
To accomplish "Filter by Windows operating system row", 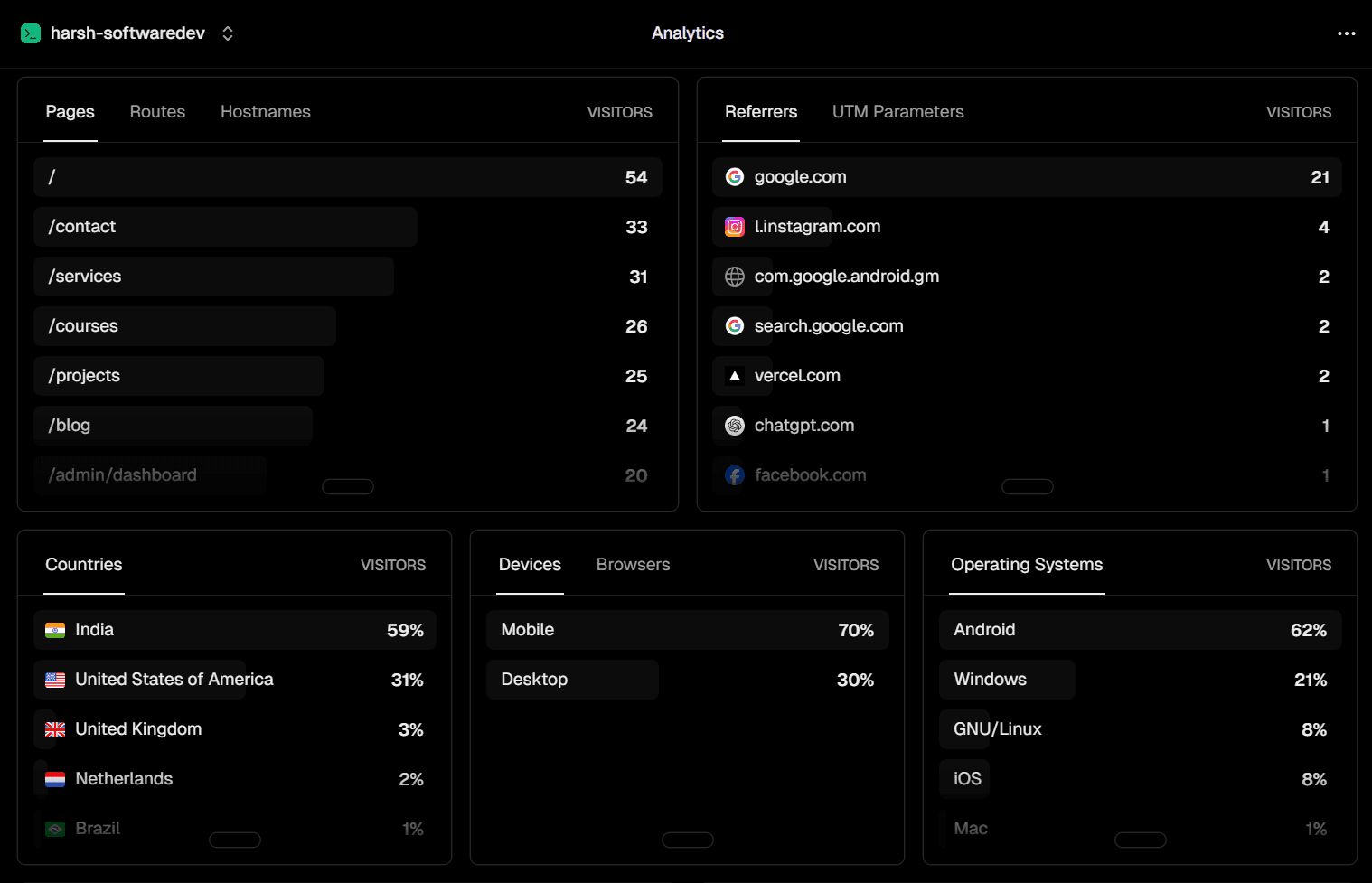I will coord(1141,680).
